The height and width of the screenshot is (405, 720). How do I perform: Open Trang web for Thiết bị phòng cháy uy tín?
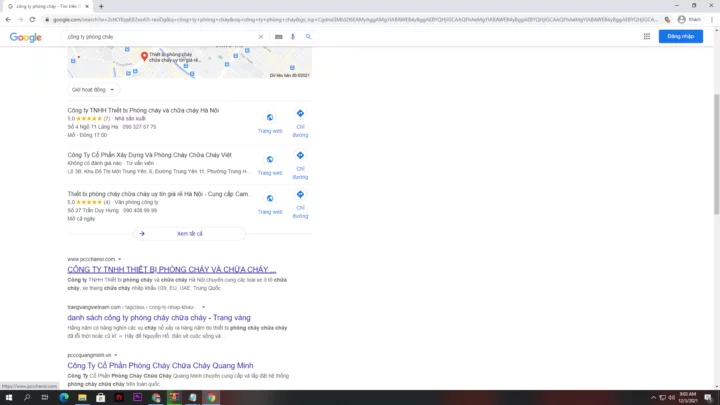click(x=270, y=204)
